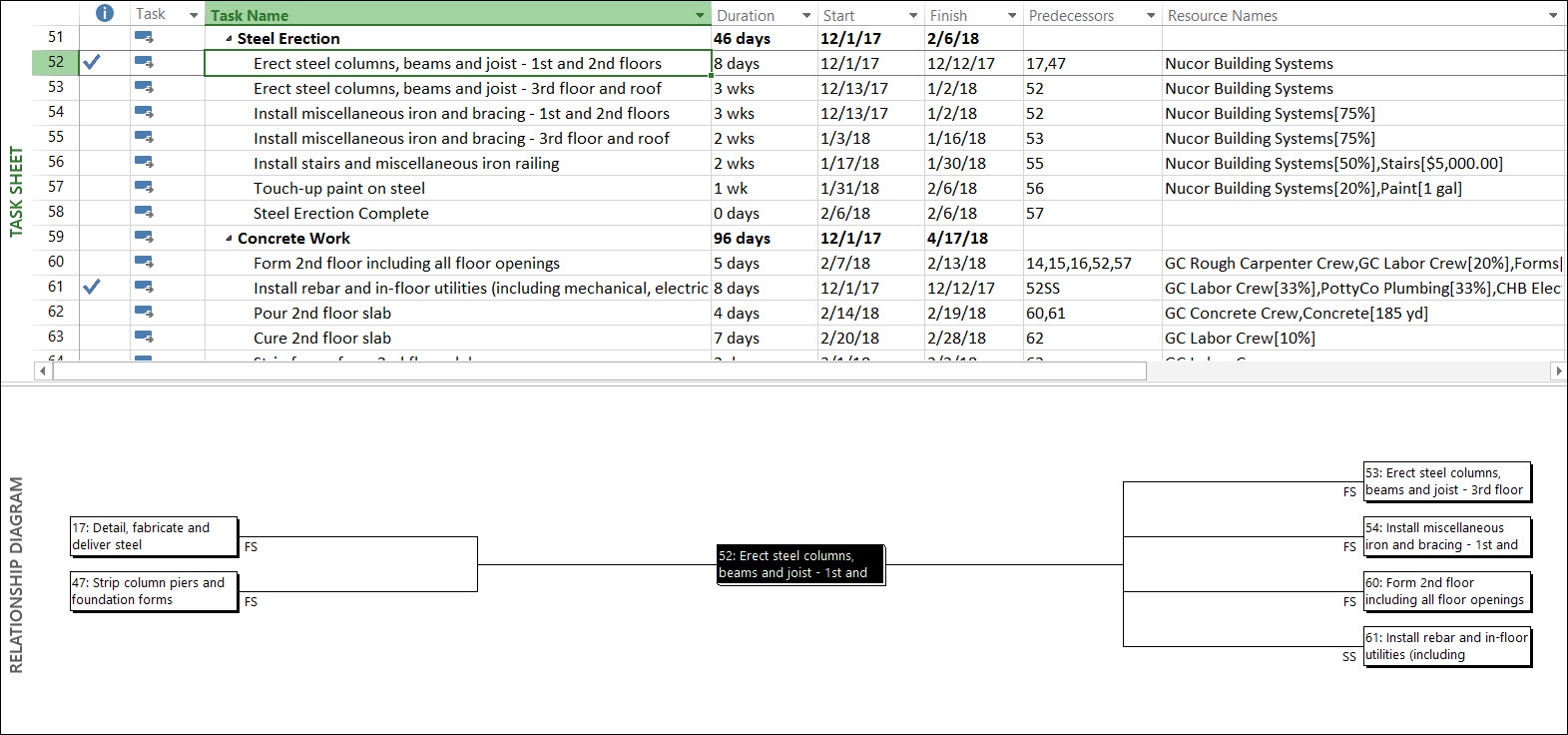Image resolution: width=1568 pixels, height=735 pixels.
Task: Click the horizontal scrollbar left arrow
Action: coord(42,370)
